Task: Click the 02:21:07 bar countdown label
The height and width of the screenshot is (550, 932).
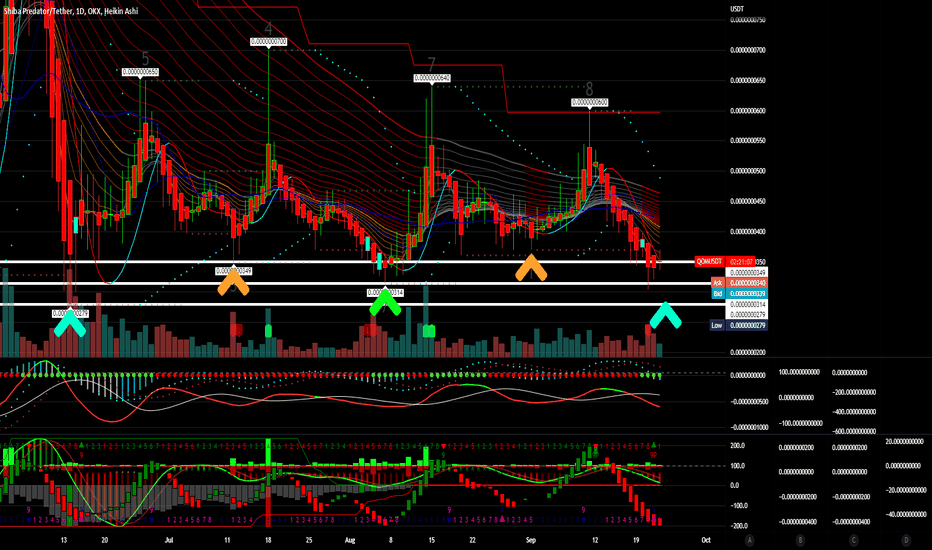Action: [739, 262]
